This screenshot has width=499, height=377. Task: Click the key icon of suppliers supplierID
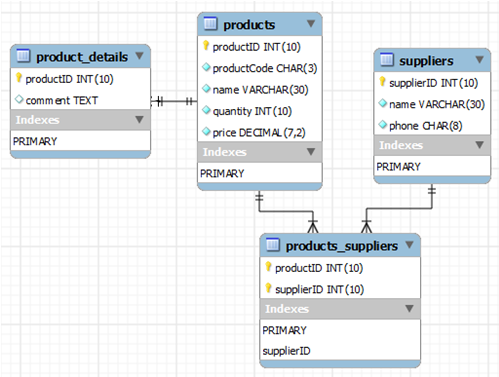tap(382, 81)
